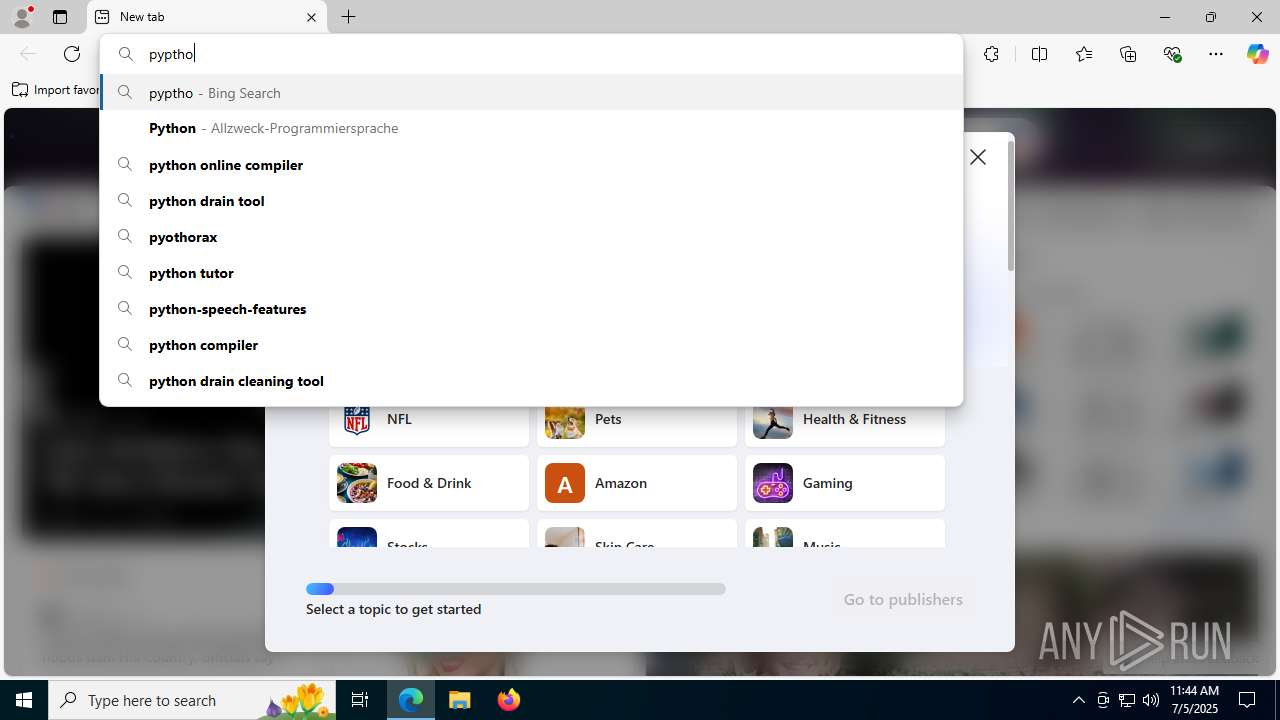
Task: Open the taskbar clock and date
Action: [1194, 700]
